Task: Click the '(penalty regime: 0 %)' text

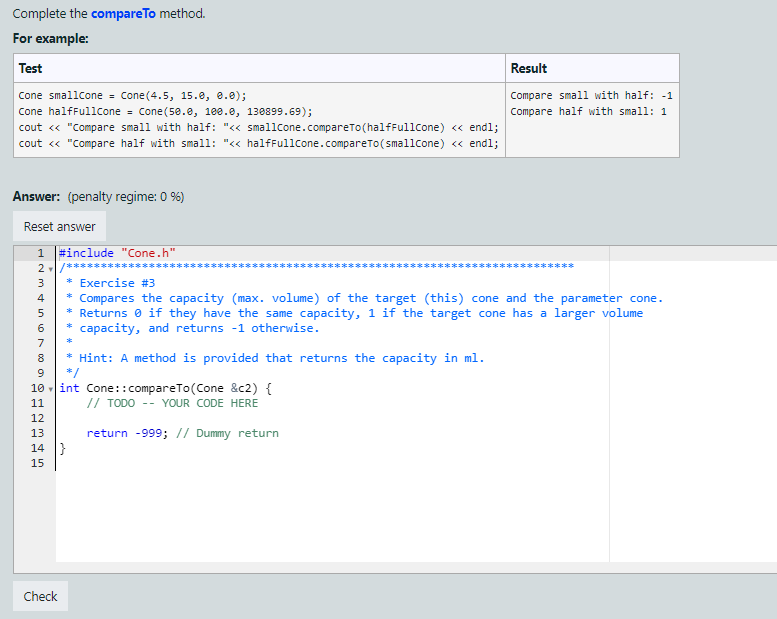Action: (126, 197)
